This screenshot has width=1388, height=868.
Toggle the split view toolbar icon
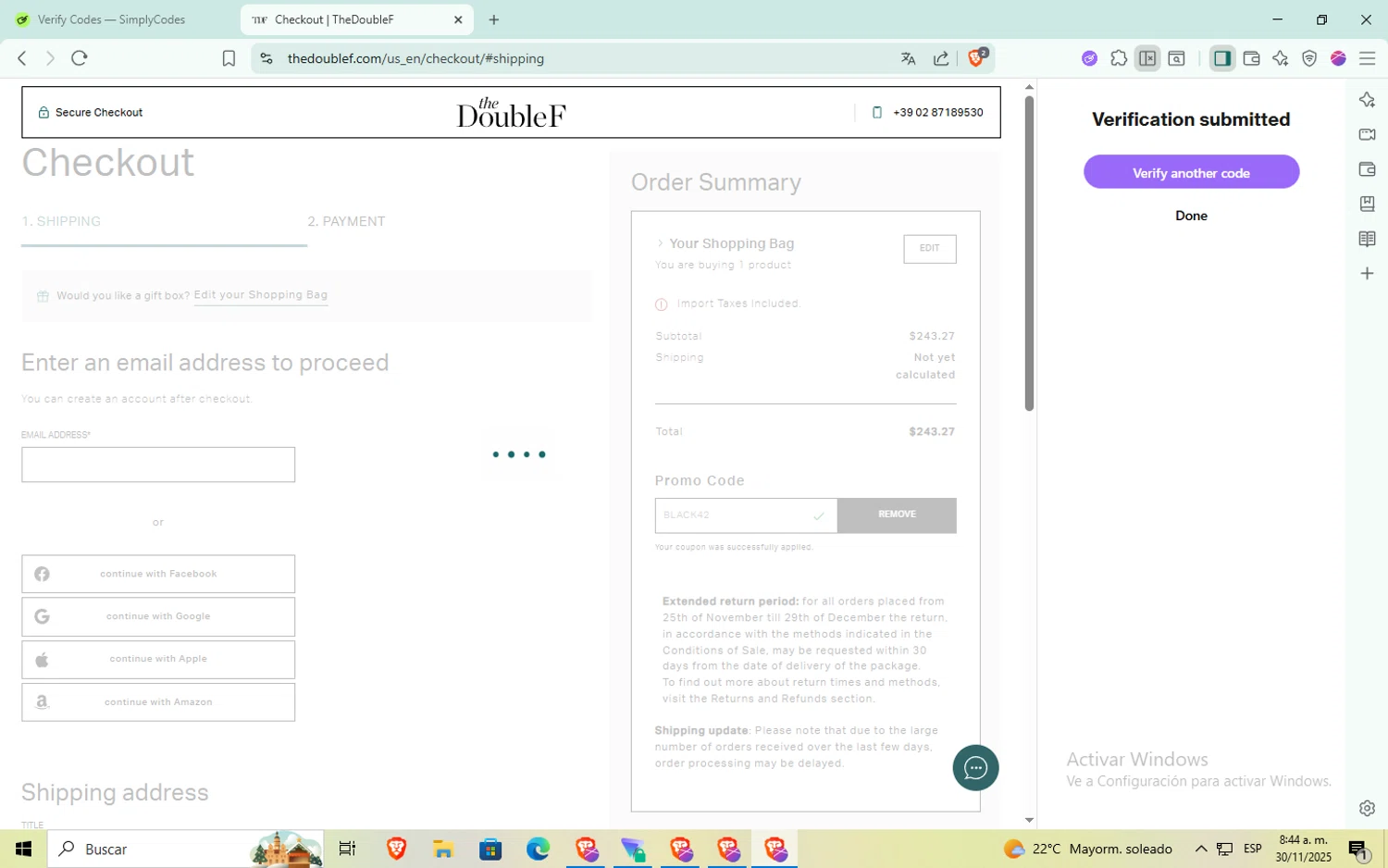tap(1147, 58)
